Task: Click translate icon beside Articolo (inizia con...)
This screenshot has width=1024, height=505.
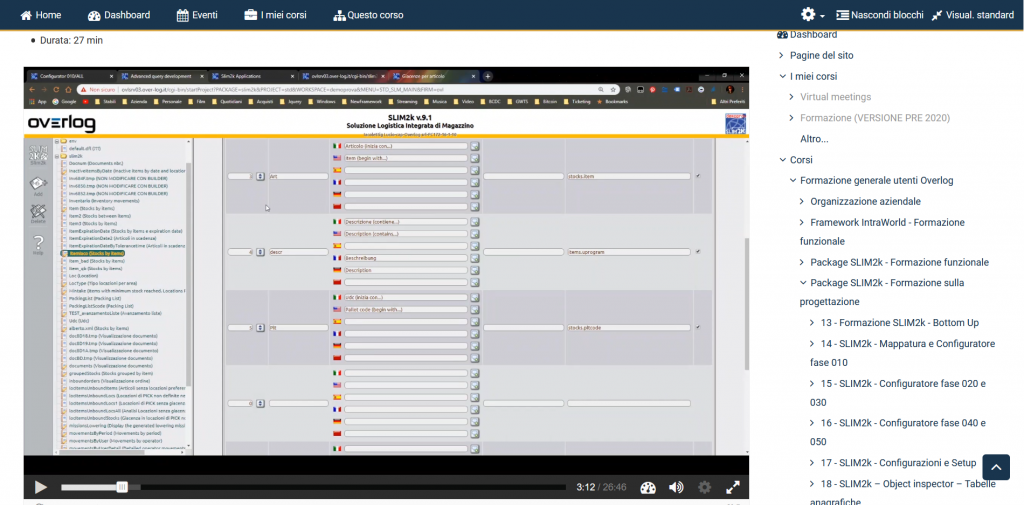Action: 475,146
